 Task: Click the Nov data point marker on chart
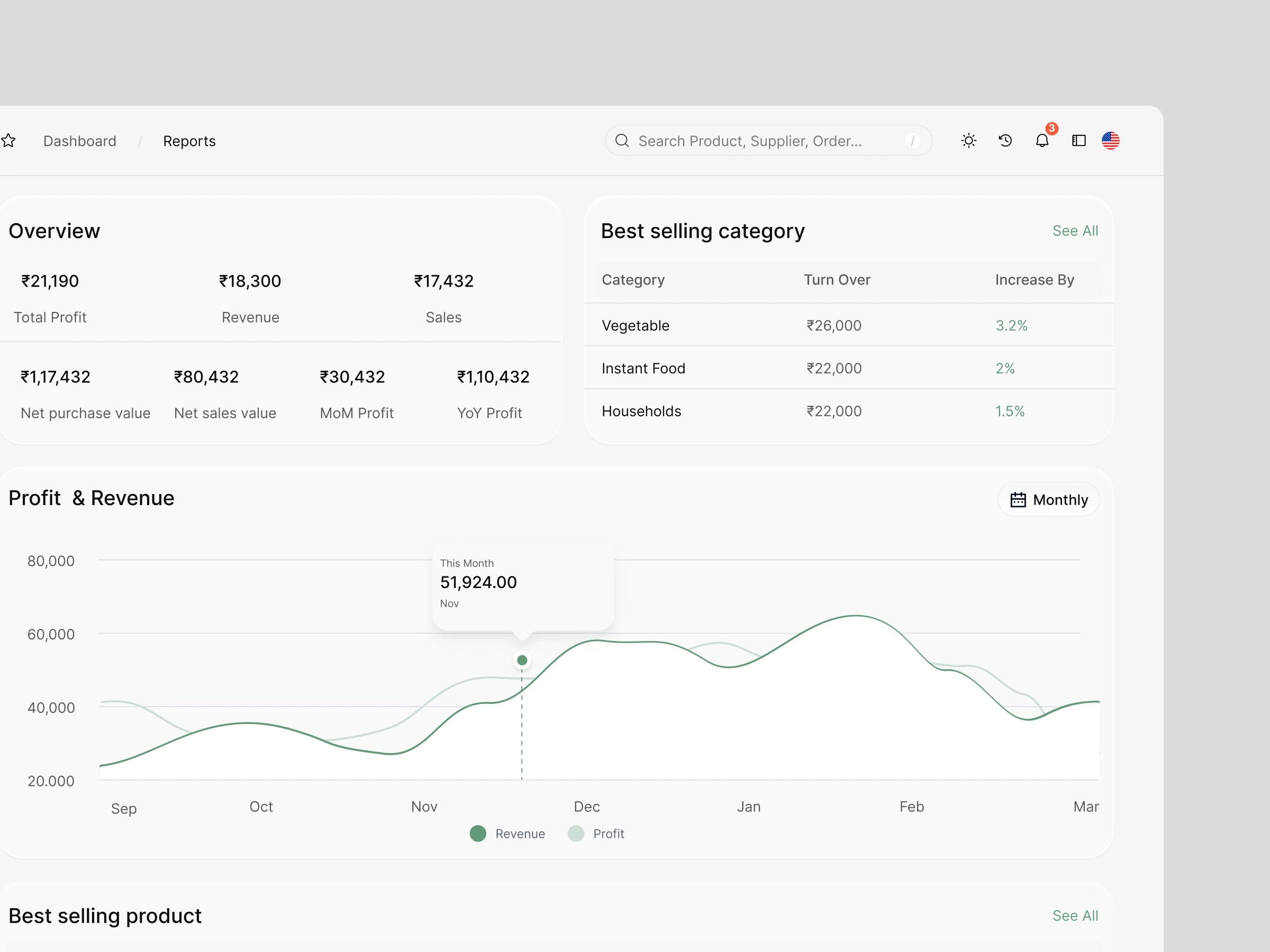[x=522, y=660]
